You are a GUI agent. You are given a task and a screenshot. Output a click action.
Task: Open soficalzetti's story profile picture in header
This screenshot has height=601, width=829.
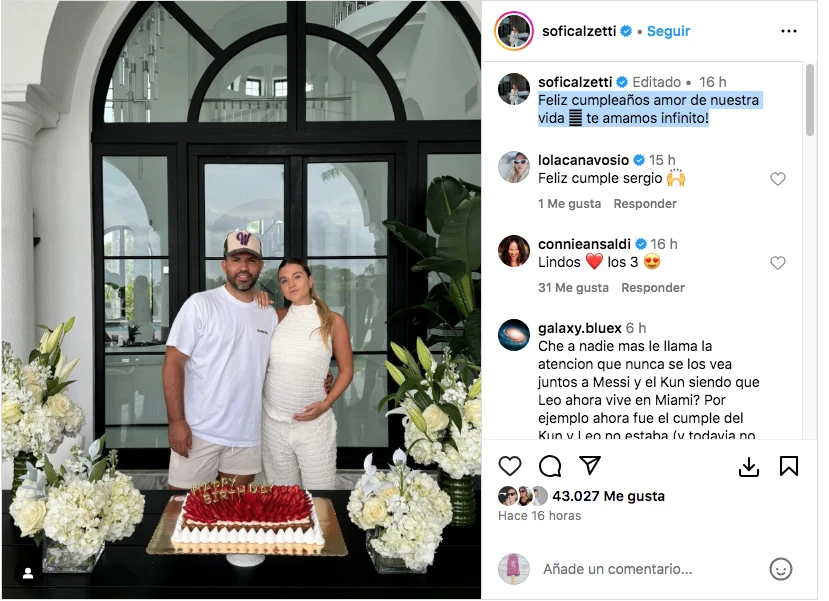pos(513,31)
